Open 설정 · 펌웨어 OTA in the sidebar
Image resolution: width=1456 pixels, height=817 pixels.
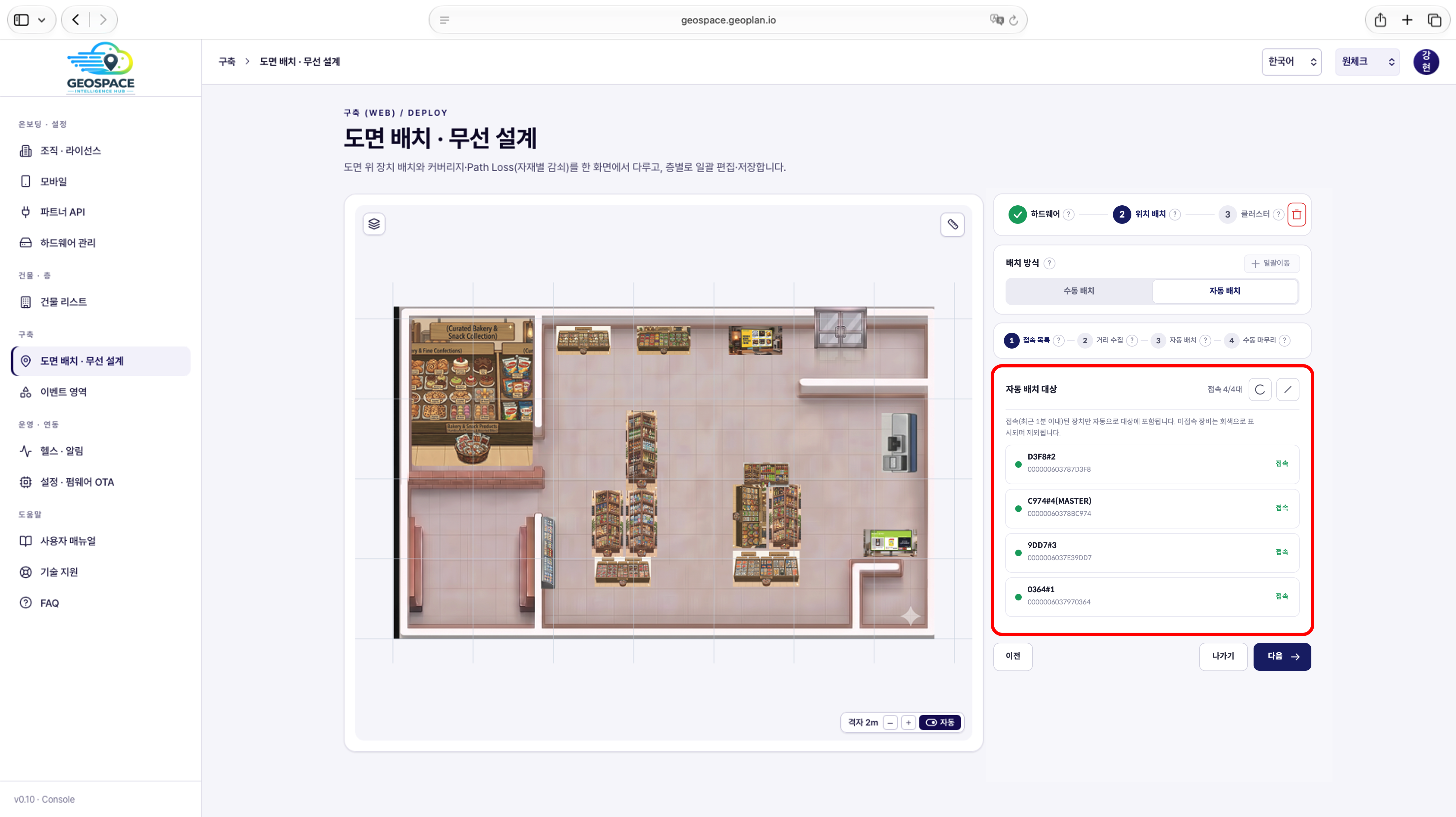tap(101, 482)
